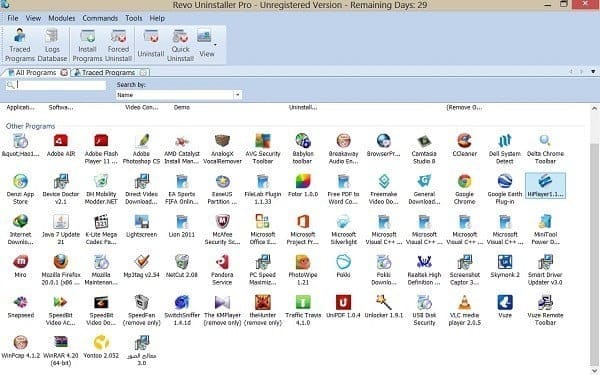Open the Modules menu

coord(62,18)
